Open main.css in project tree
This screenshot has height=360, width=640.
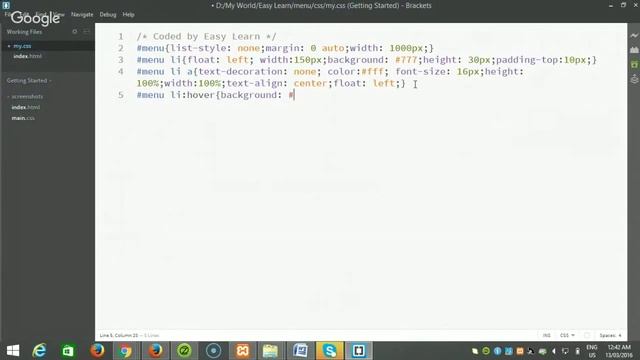(23, 118)
